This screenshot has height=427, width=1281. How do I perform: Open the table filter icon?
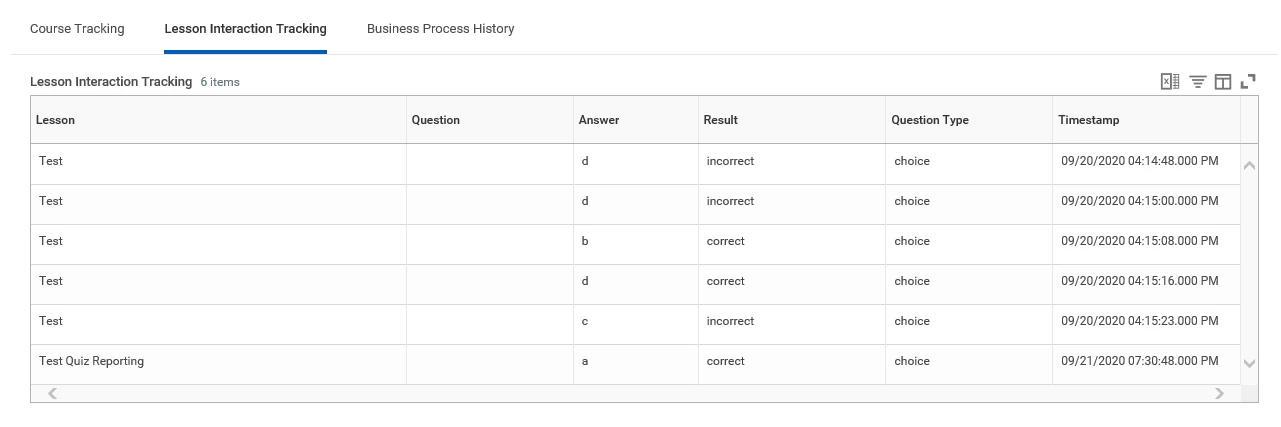point(1197,82)
